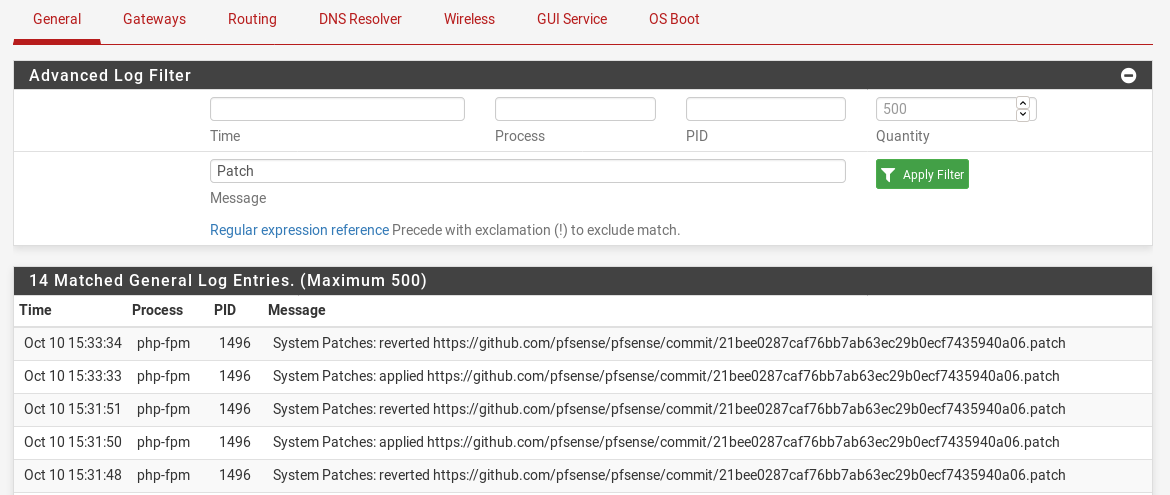This screenshot has width=1170, height=495.
Task: Select the DNS Resolver tab
Action: pos(360,19)
